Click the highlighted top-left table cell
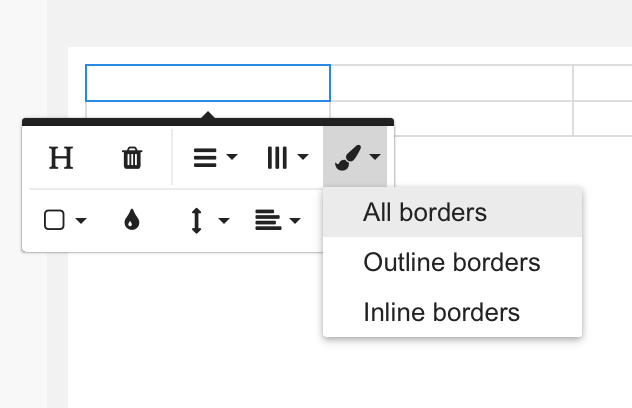Image resolution: width=632 pixels, height=408 pixels. tap(208, 83)
